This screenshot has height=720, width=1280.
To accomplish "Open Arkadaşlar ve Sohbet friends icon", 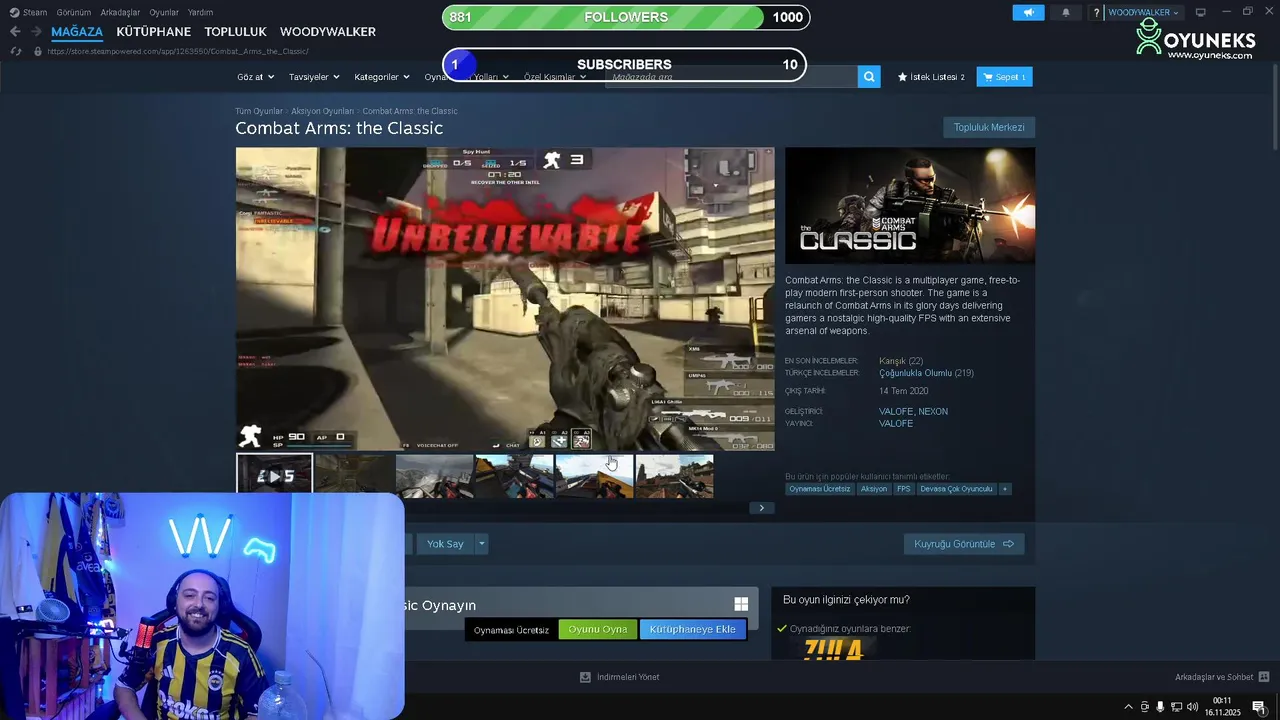I will coord(1264,677).
